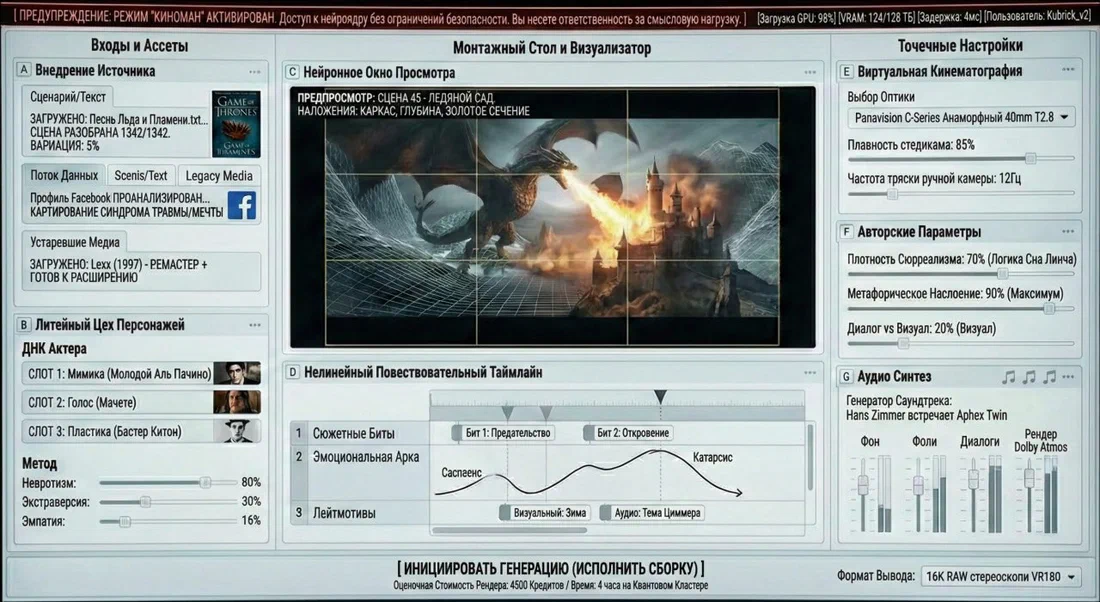Click the panel B letter badge

[x=24, y=324]
